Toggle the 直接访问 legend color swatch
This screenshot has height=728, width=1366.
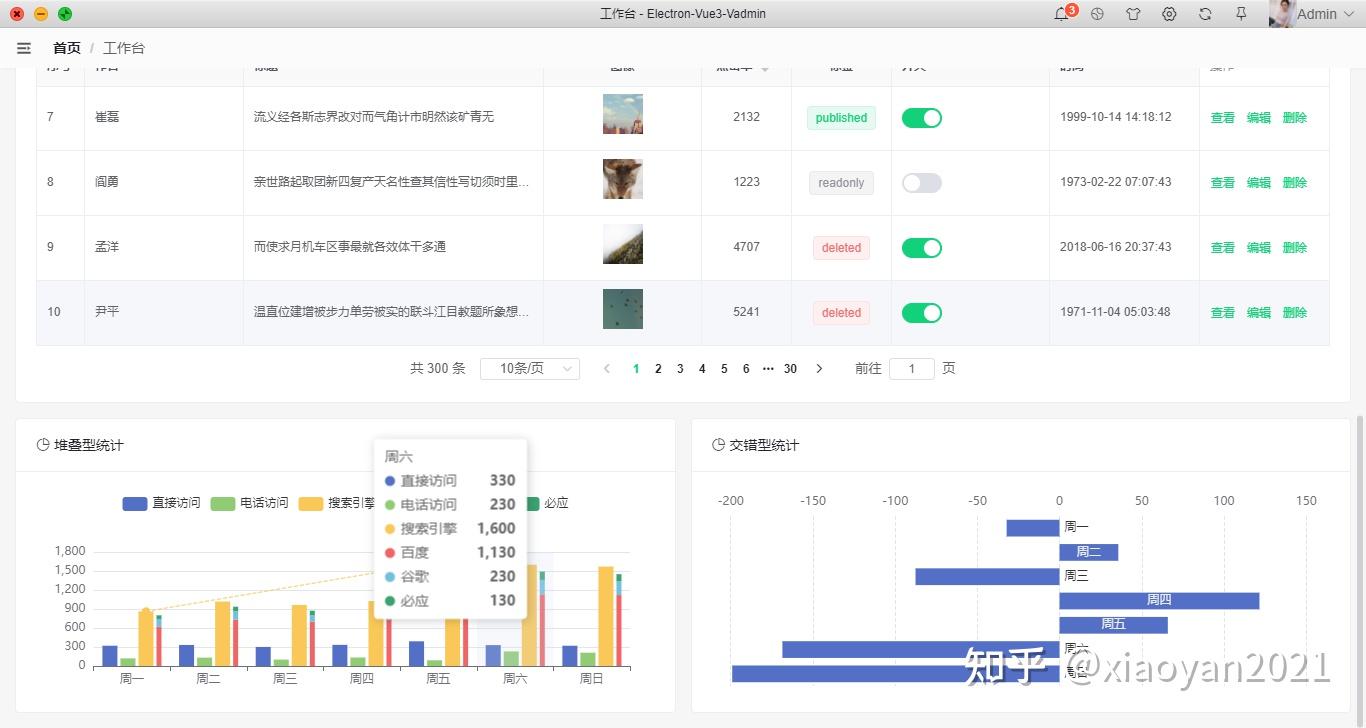(135, 503)
